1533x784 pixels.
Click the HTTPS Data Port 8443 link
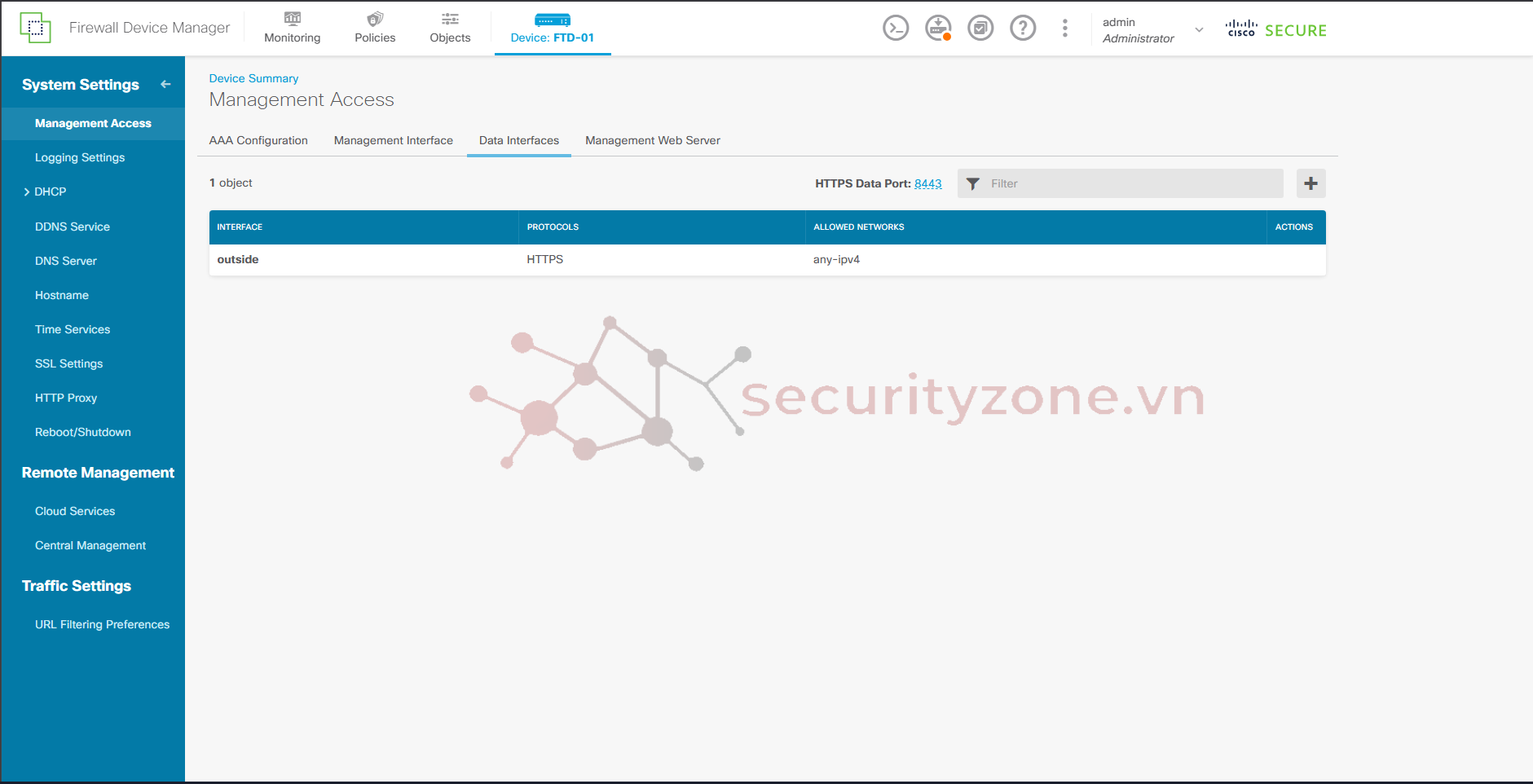(x=927, y=184)
